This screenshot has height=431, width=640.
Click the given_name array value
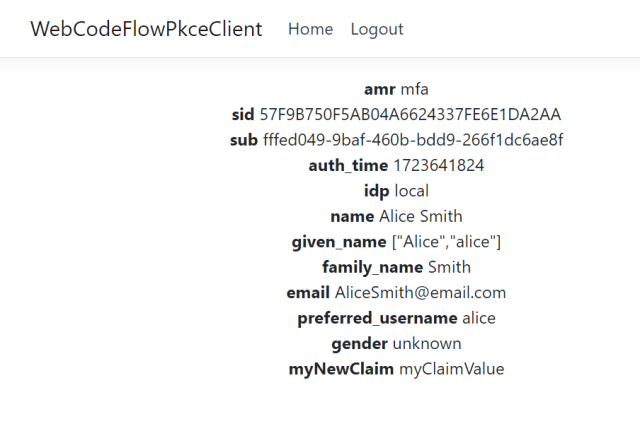point(445,242)
